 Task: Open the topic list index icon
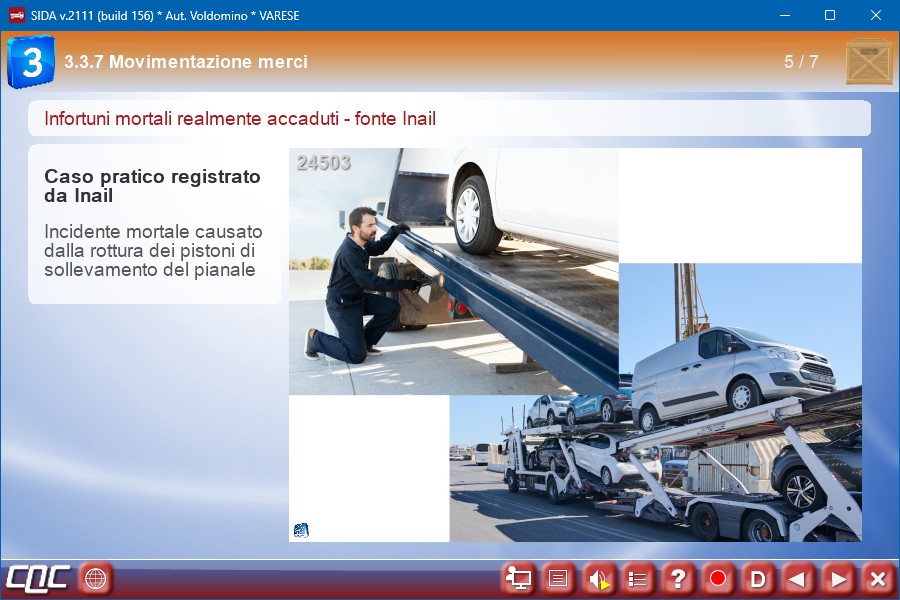pos(638,578)
